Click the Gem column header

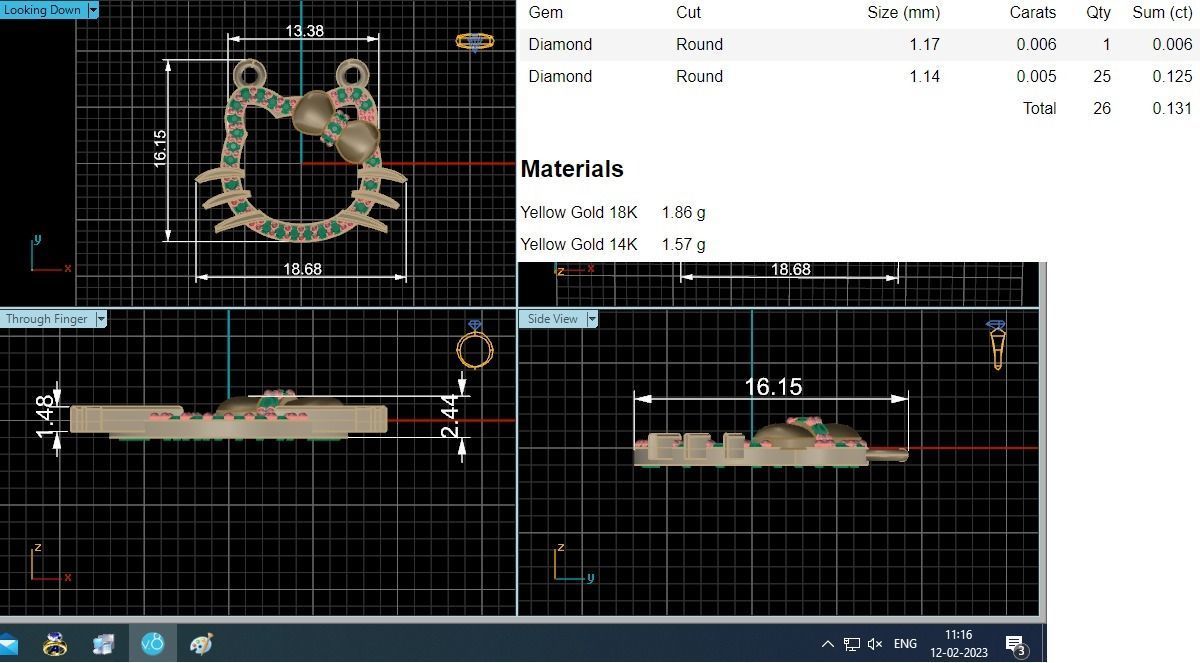(x=545, y=13)
